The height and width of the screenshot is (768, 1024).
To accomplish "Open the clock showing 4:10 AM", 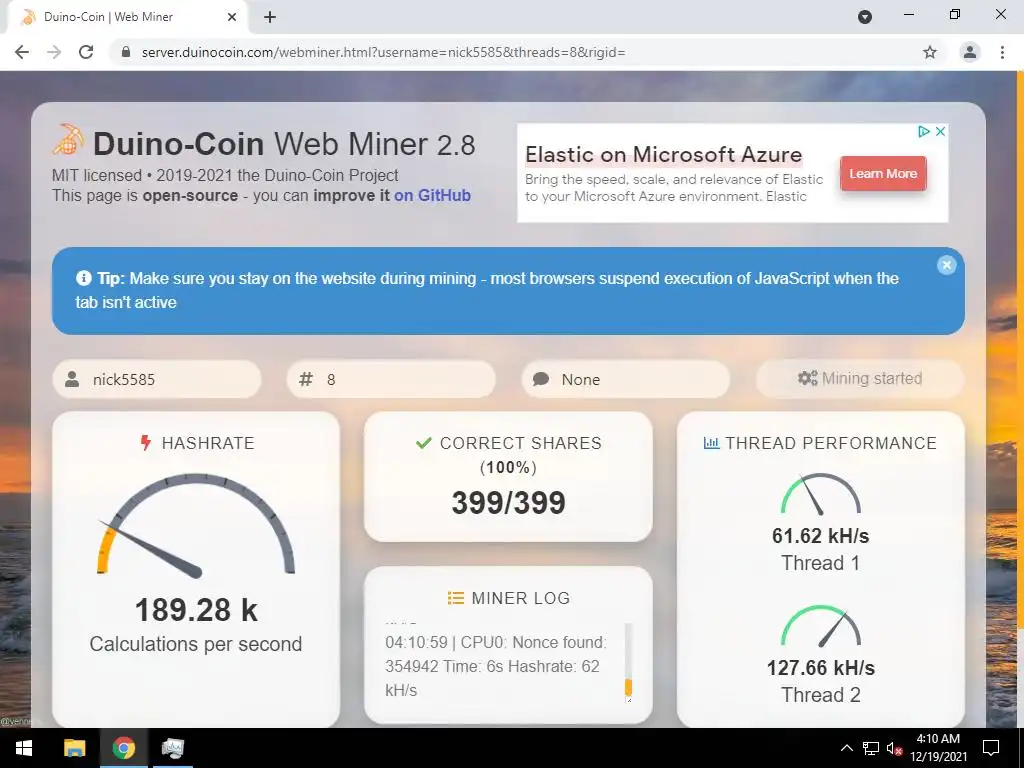I will click(x=938, y=748).
